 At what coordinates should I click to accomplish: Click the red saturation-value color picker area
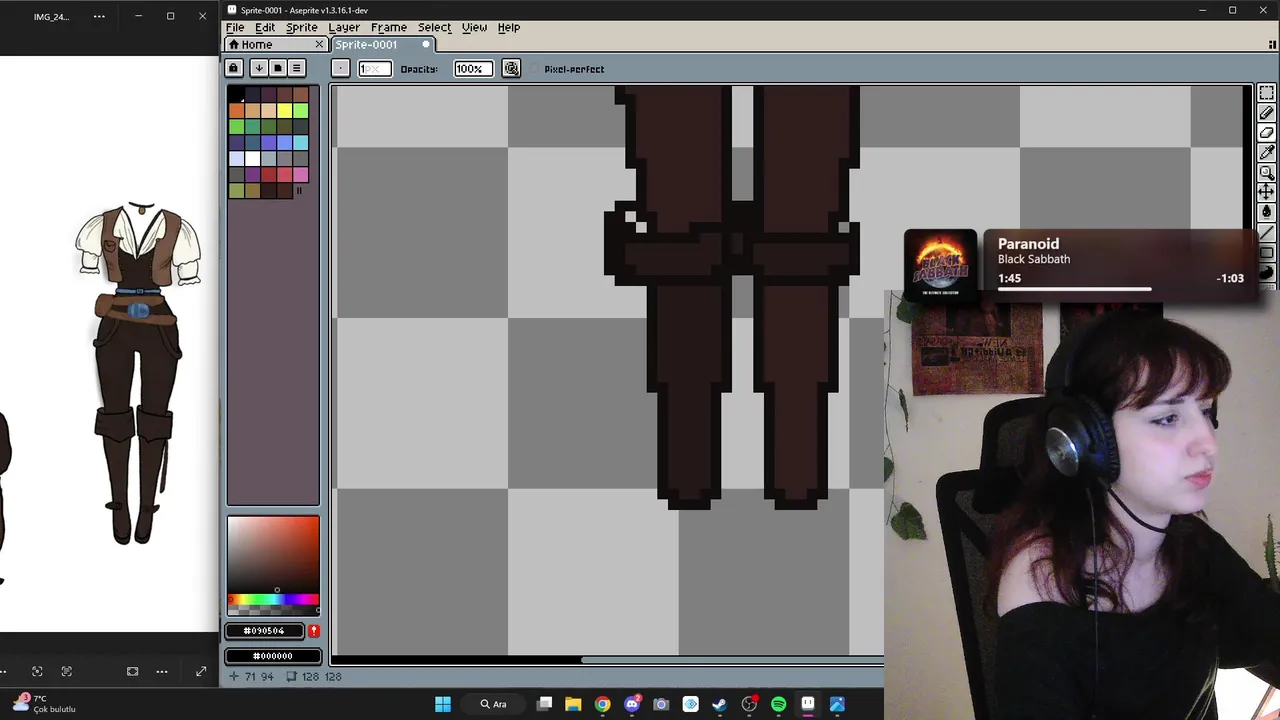273,555
